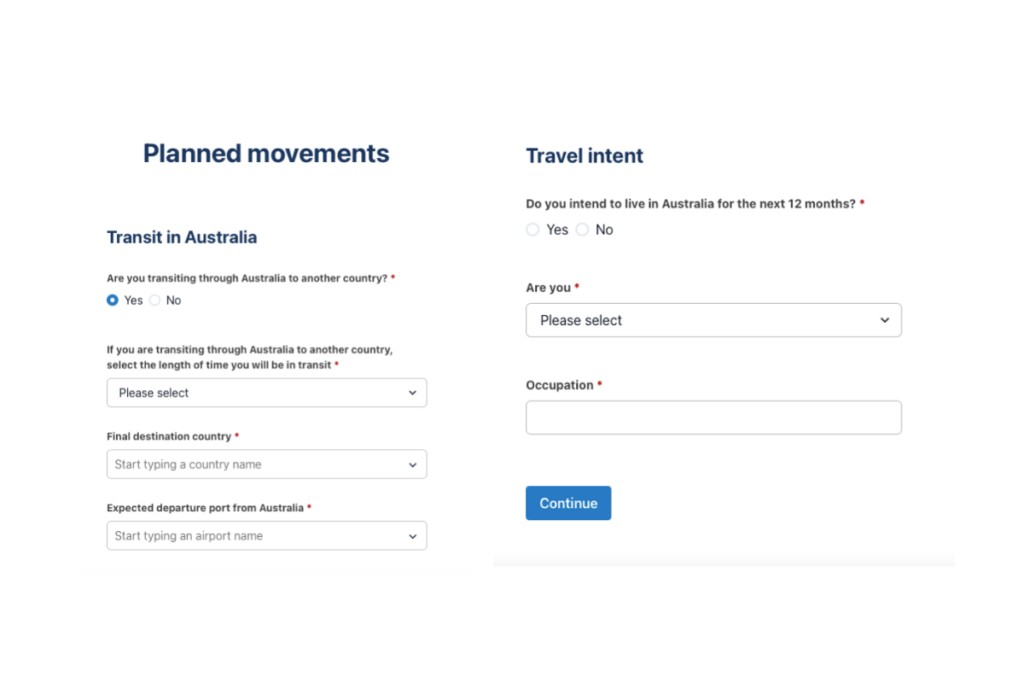The image size is (1024, 683).
Task: Choose No for transiting through Australia
Action: point(155,300)
